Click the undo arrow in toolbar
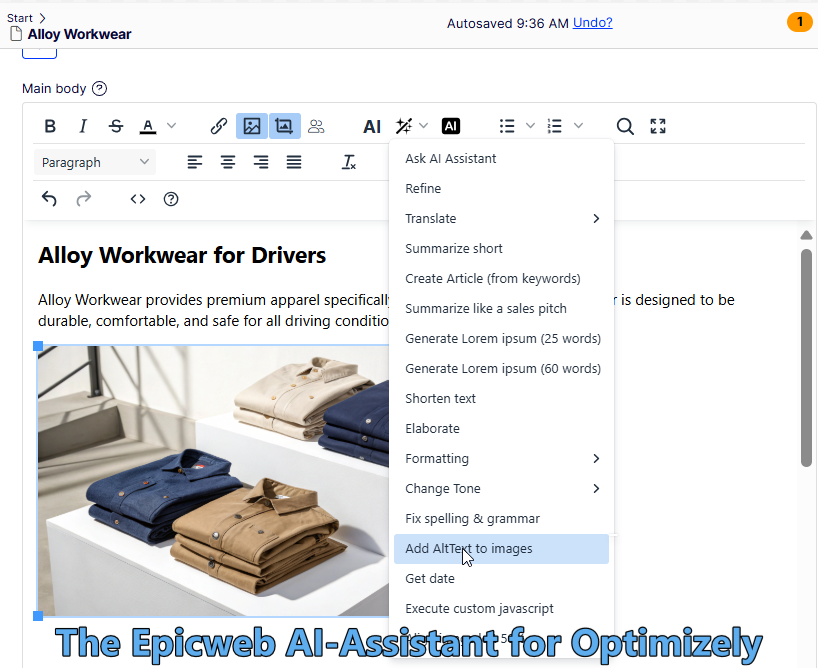The height and width of the screenshot is (668, 818). (49, 199)
